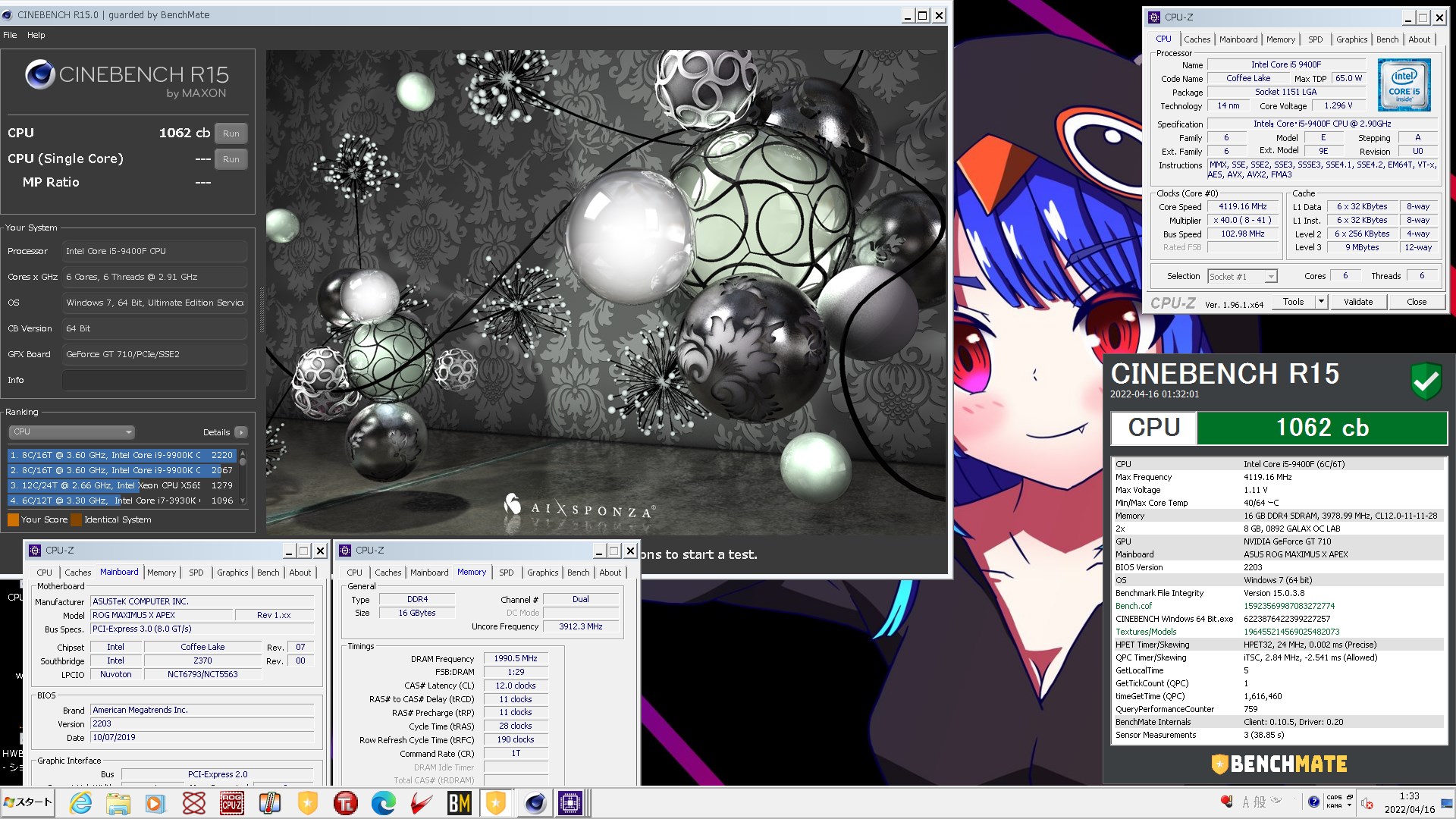The image size is (1456, 819).
Task: Open Bench tab in Memory CPU-Z window
Action: pos(578,573)
